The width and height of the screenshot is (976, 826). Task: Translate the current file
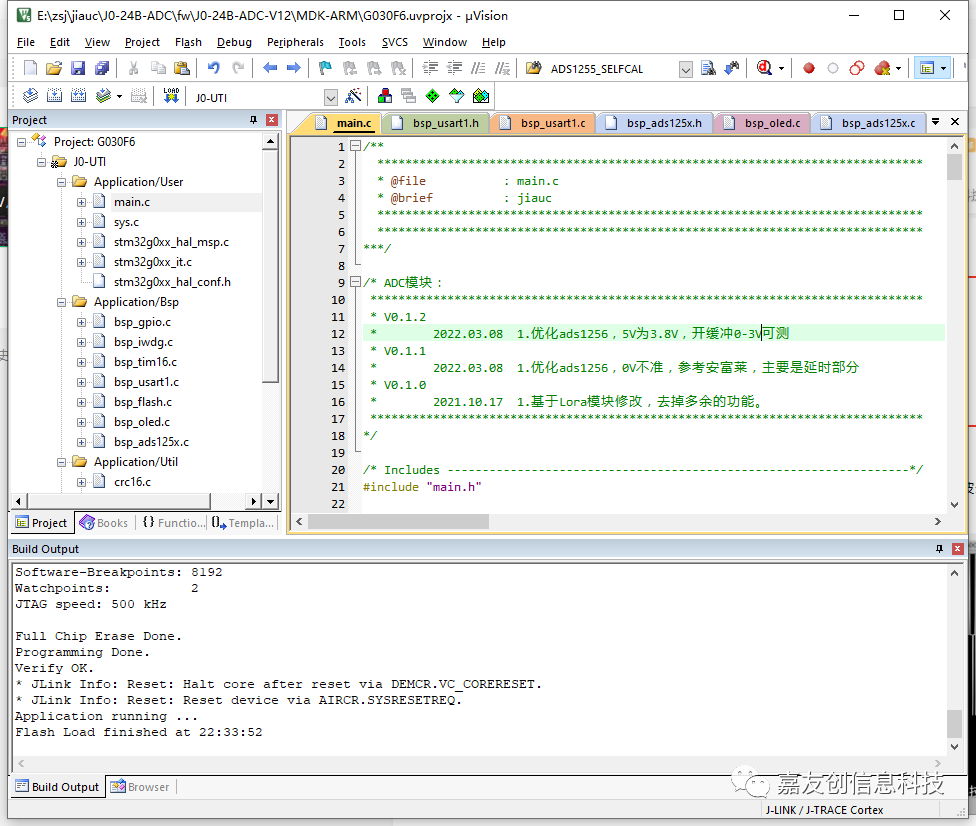tap(30, 96)
